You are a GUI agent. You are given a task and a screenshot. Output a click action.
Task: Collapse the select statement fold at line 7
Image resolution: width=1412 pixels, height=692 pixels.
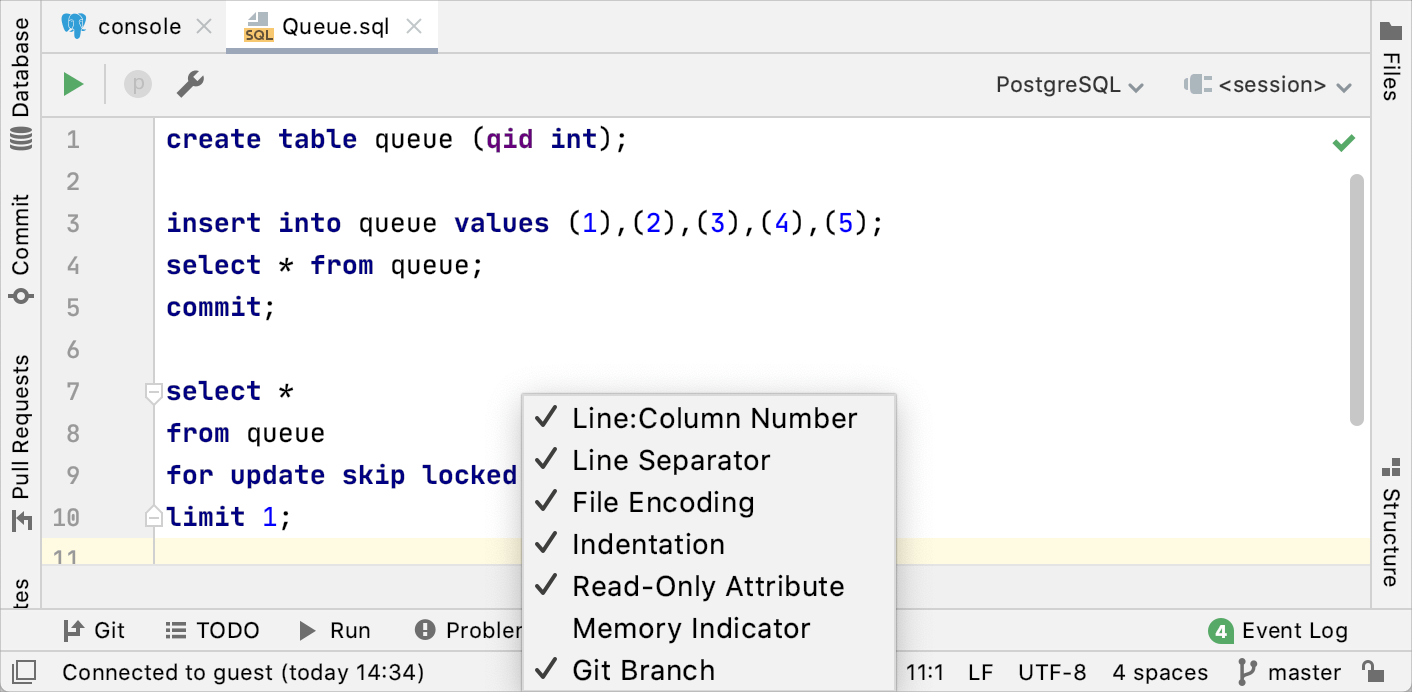tap(153, 393)
